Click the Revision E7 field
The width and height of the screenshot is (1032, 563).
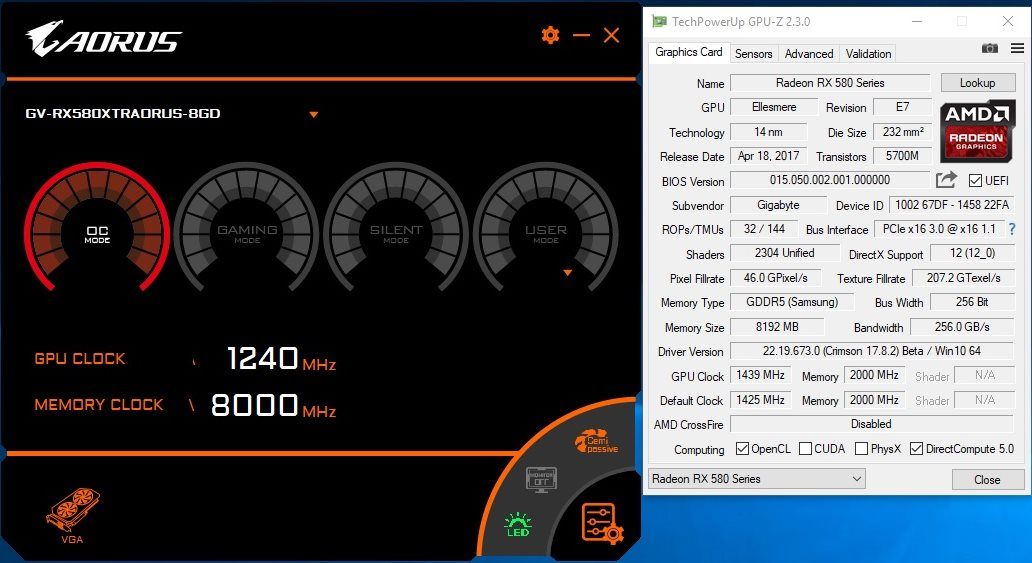pos(903,107)
